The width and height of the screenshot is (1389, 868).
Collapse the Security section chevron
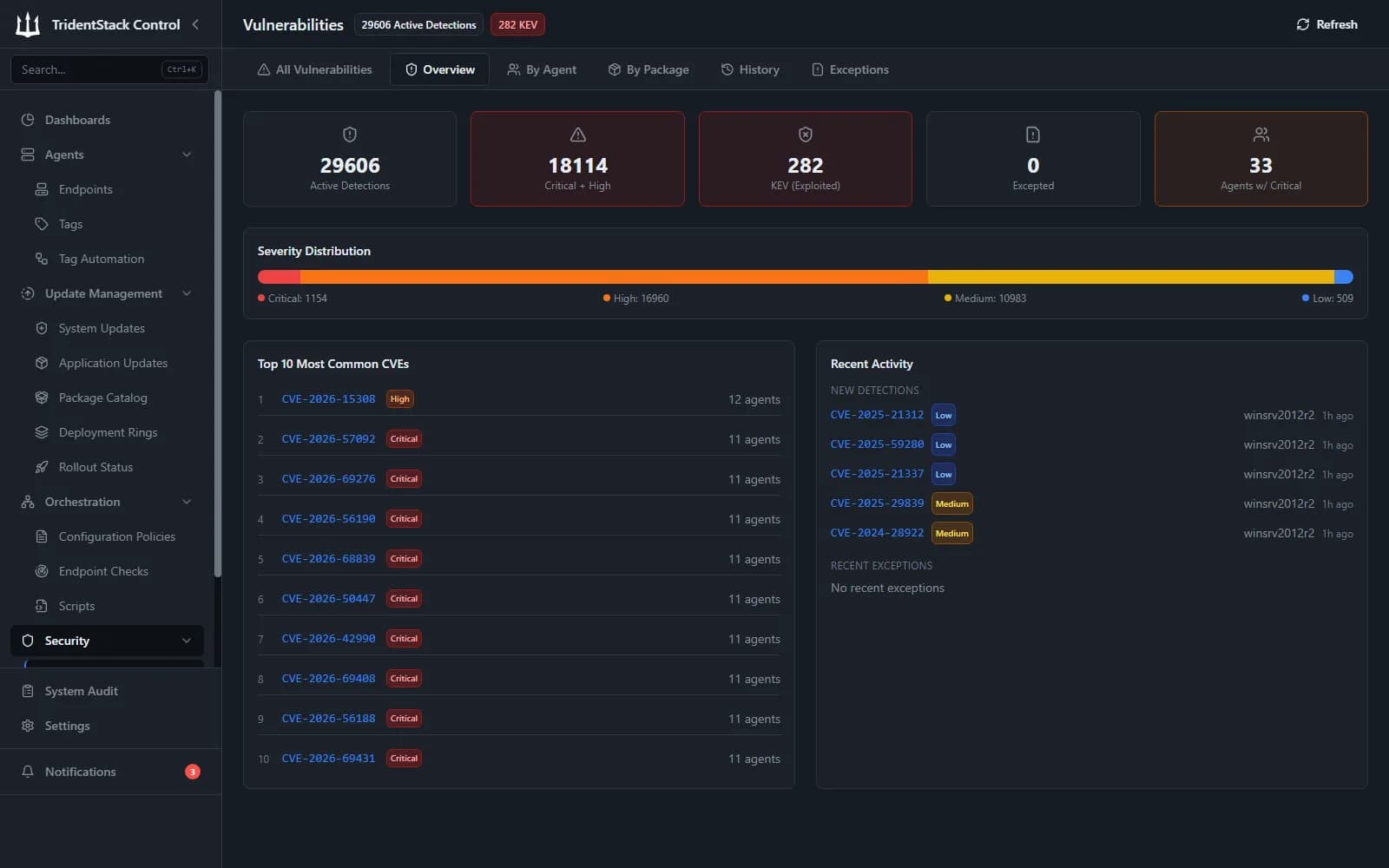(187, 641)
